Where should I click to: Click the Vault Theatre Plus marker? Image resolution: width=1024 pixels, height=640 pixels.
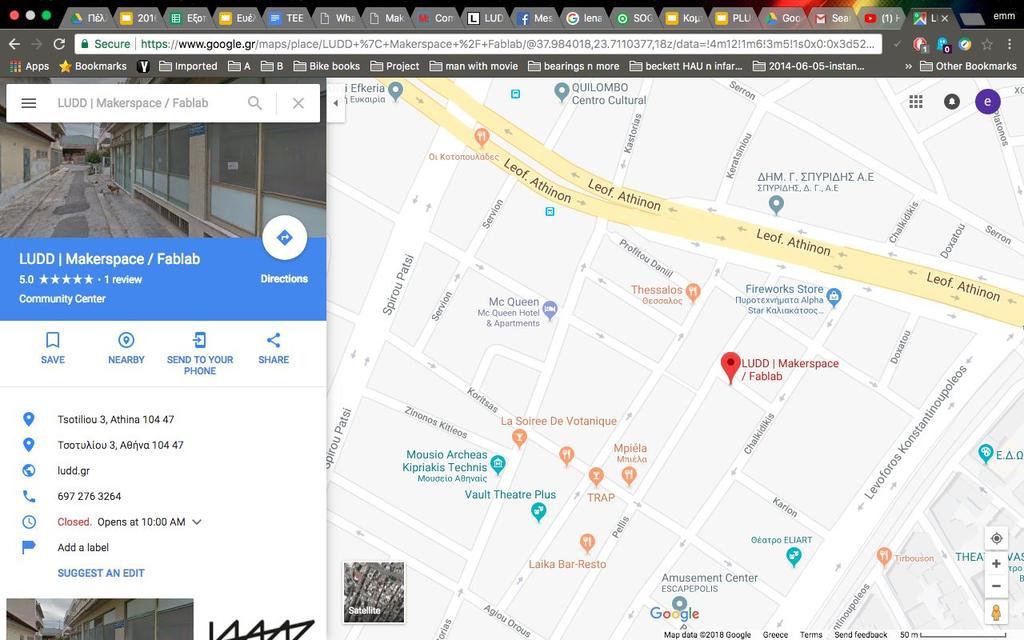[538, 513]
